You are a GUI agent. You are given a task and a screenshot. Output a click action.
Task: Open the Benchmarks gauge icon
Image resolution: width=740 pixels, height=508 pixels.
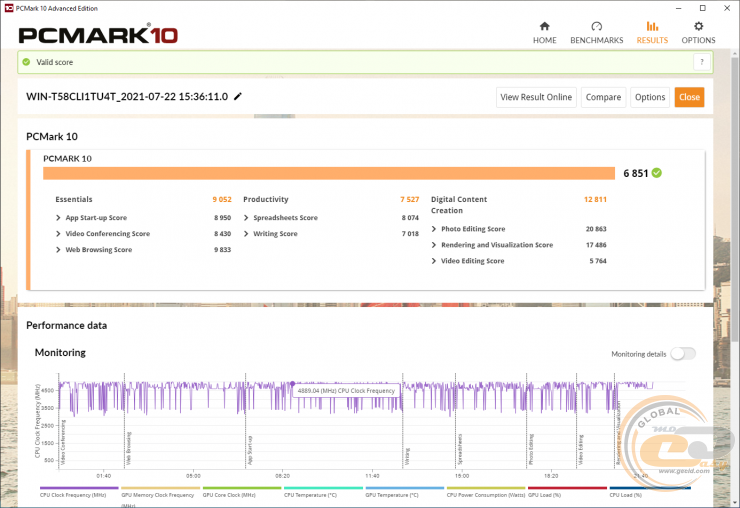coord(597,26)
